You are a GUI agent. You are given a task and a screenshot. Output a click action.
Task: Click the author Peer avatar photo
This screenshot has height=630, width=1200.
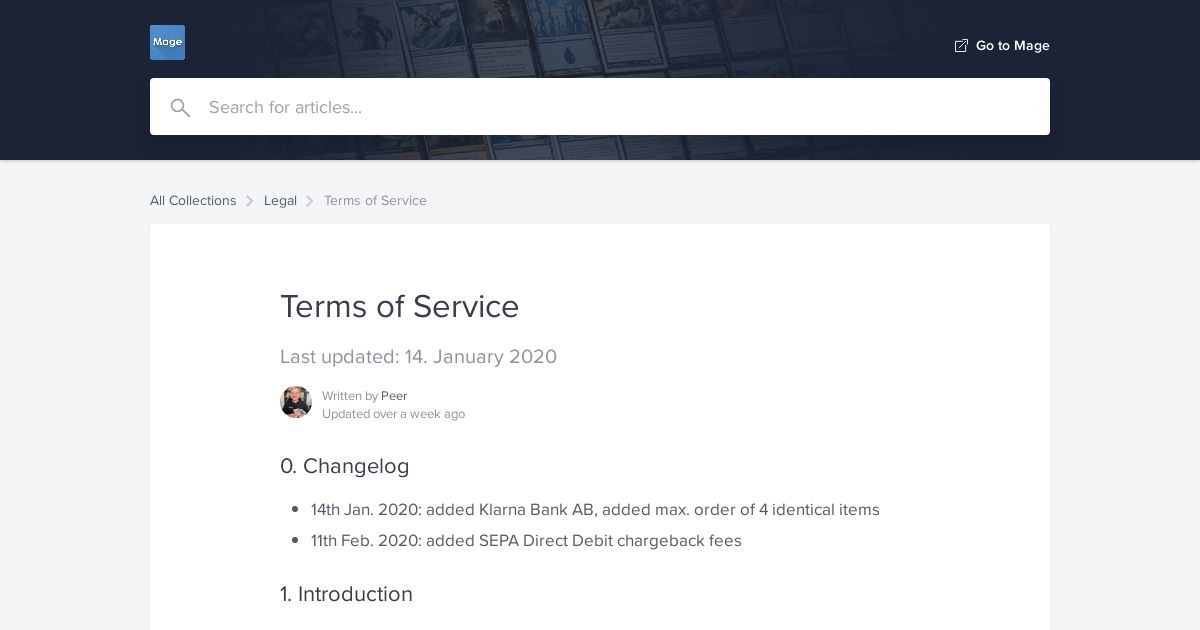point(296,402)
